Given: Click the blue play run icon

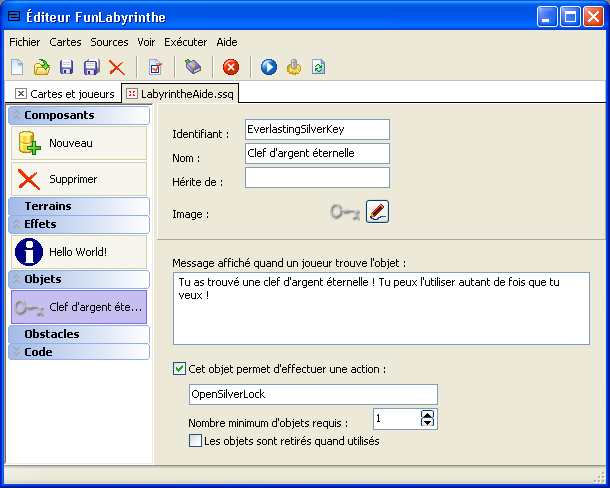Looking at the screenshot, I should pyautogui.click(x=269, y=67).
